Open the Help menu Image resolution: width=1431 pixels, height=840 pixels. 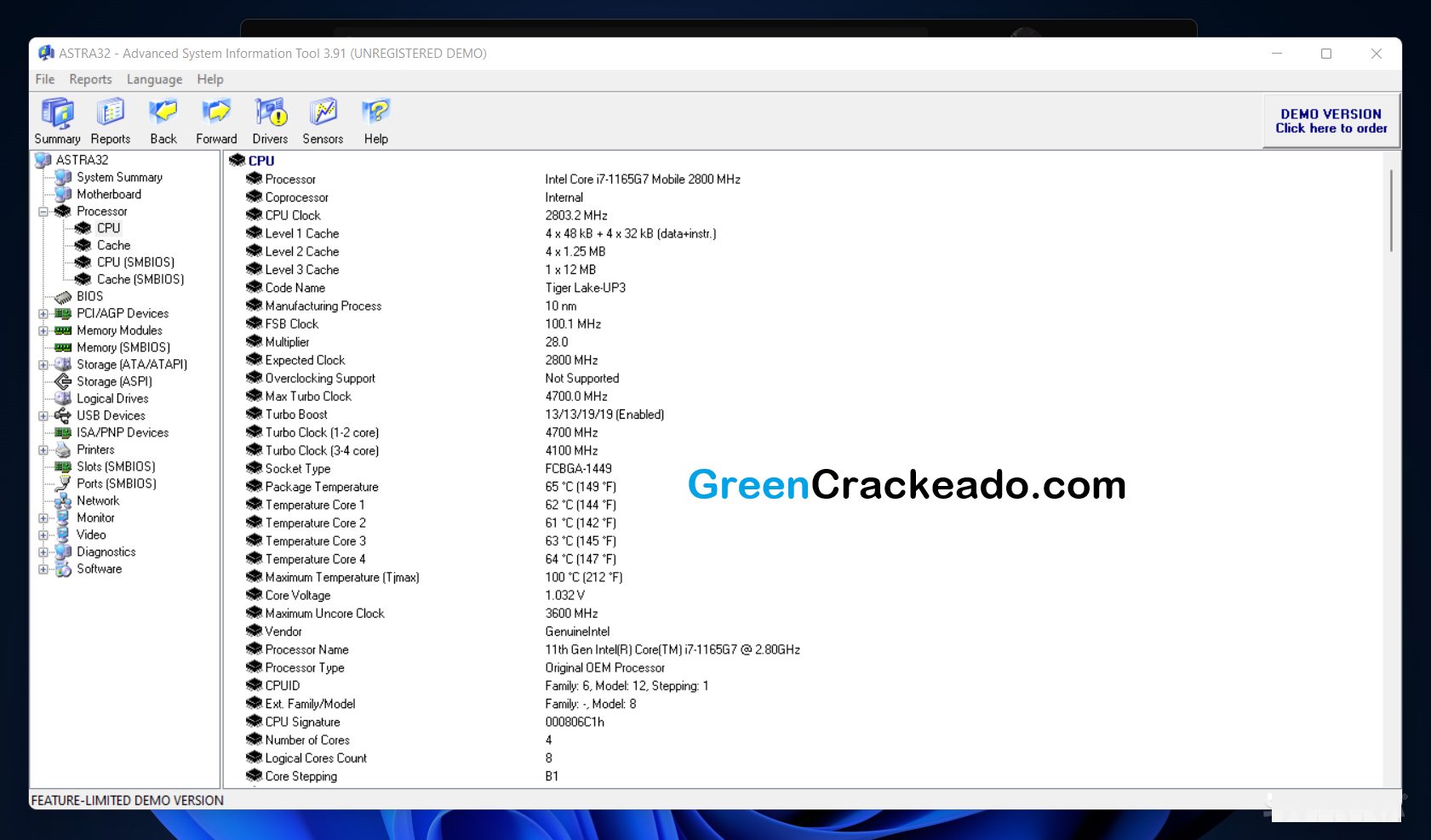click(x=210, y=79)
